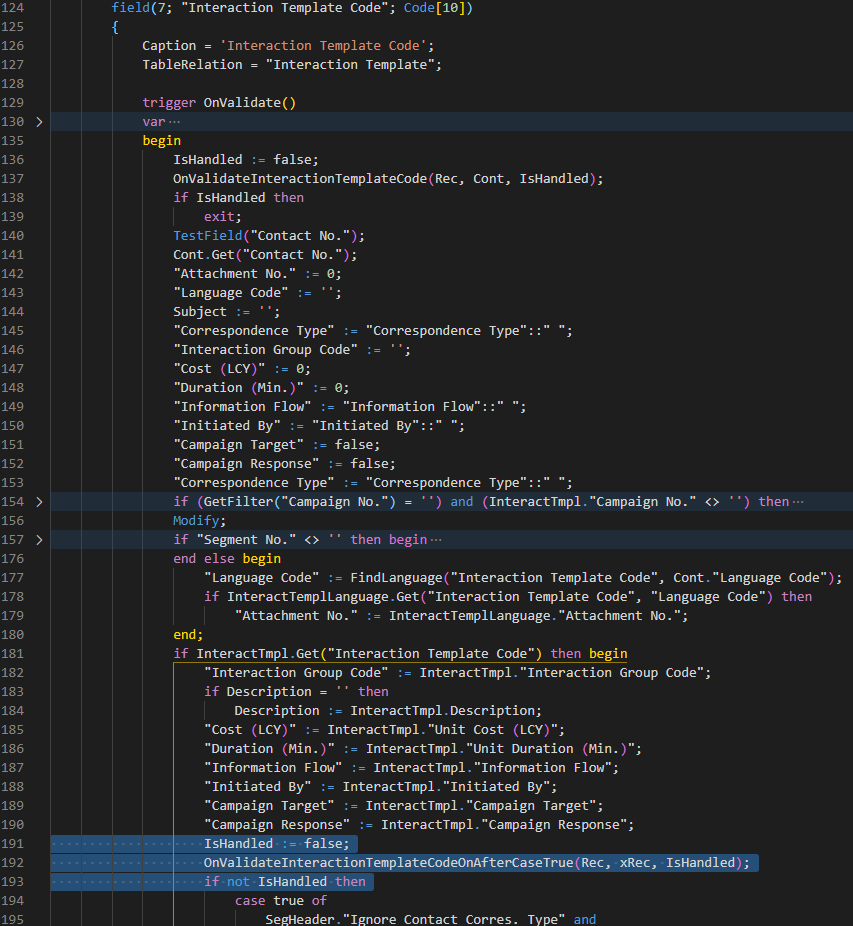This screenshot has width=853, height=926.
Task: Click IsHandled := false on line 191
Action: point(276,844)
